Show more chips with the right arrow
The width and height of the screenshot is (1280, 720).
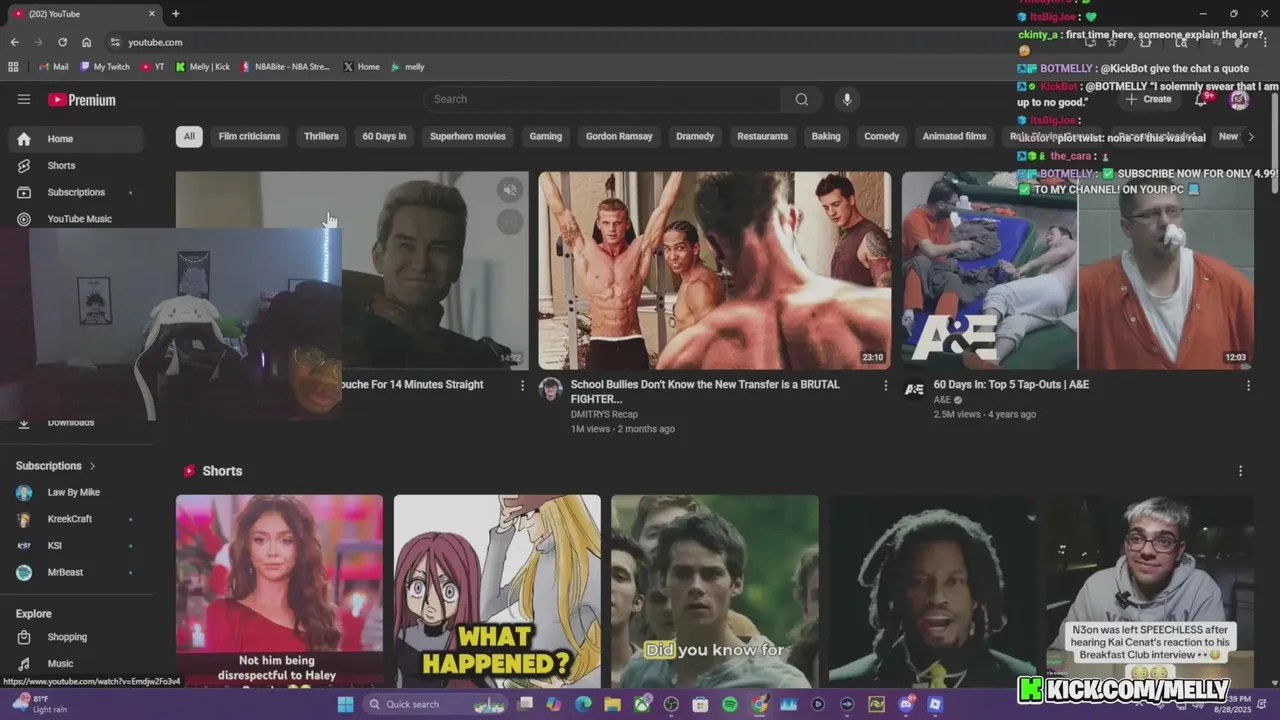click(x=1250, y=137)
